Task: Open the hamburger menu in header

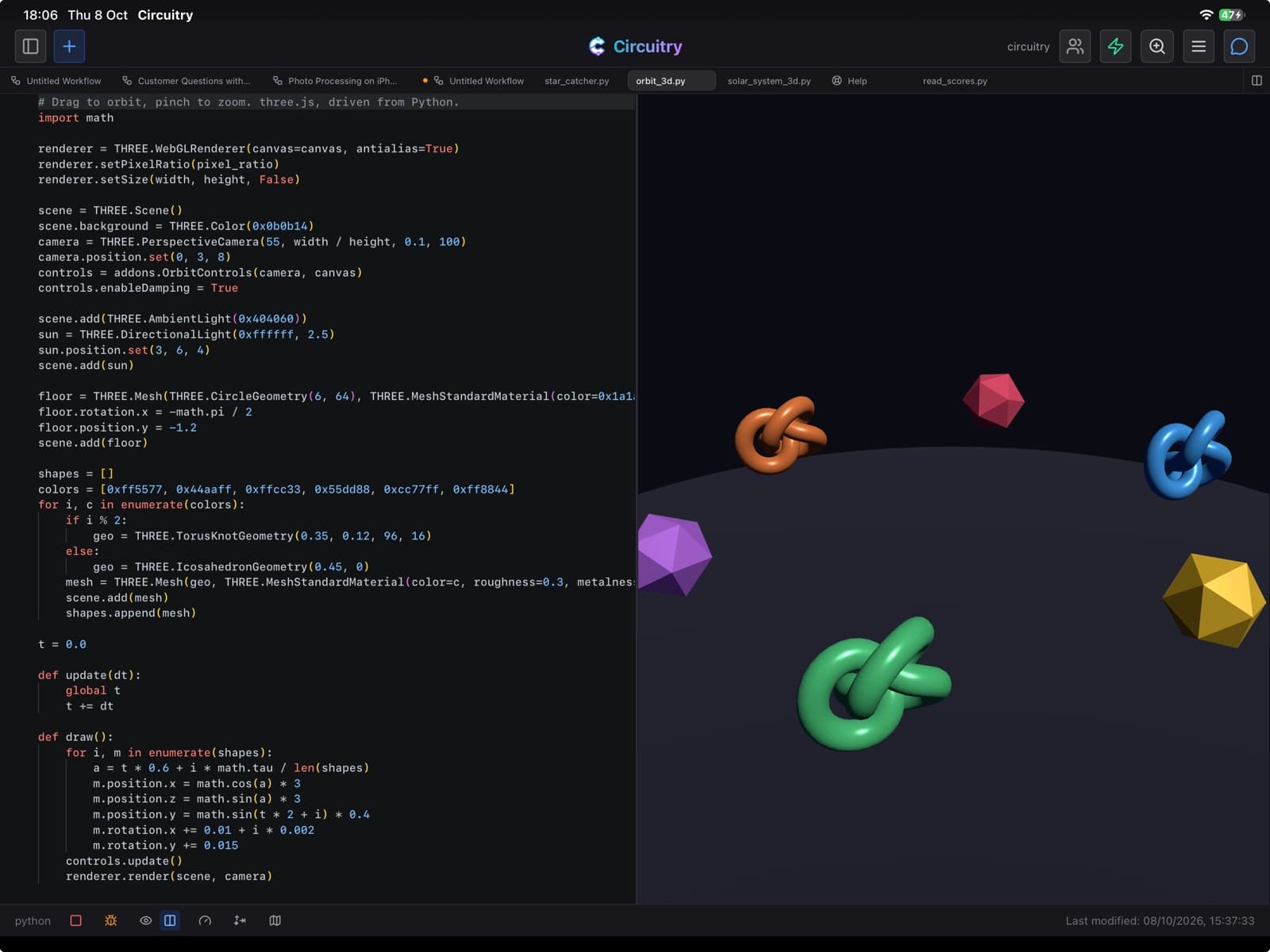Action: tap(1199, 46)
